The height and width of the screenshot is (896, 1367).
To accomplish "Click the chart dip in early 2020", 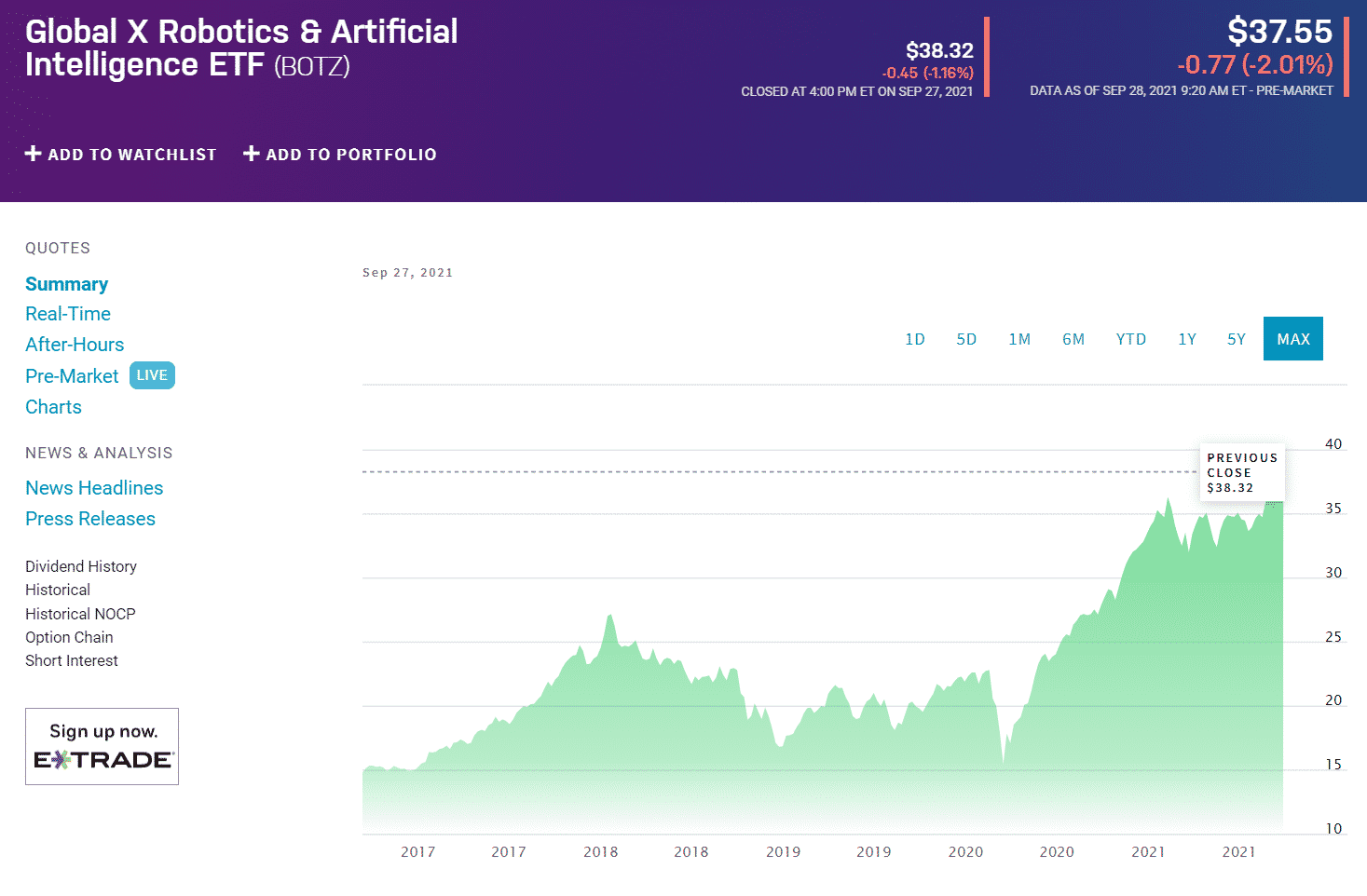I will click(x=1003, y=764).
